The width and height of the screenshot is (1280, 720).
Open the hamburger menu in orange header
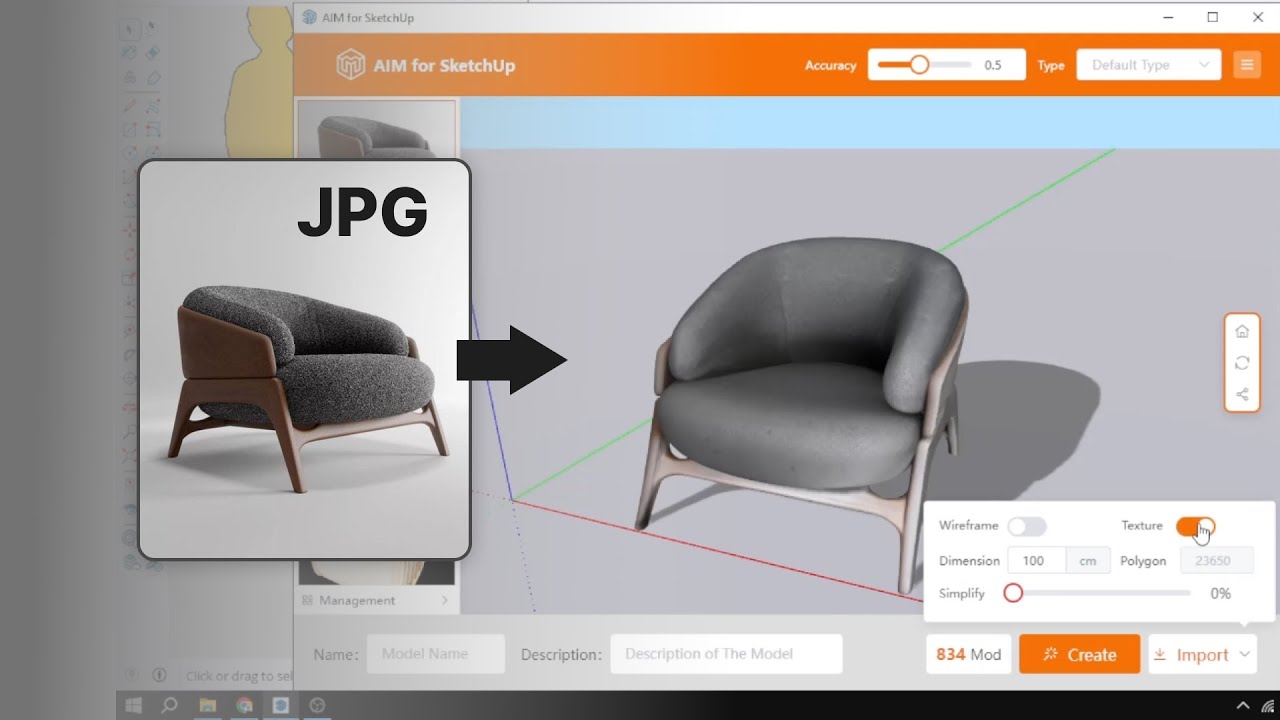pos(1246,65)
